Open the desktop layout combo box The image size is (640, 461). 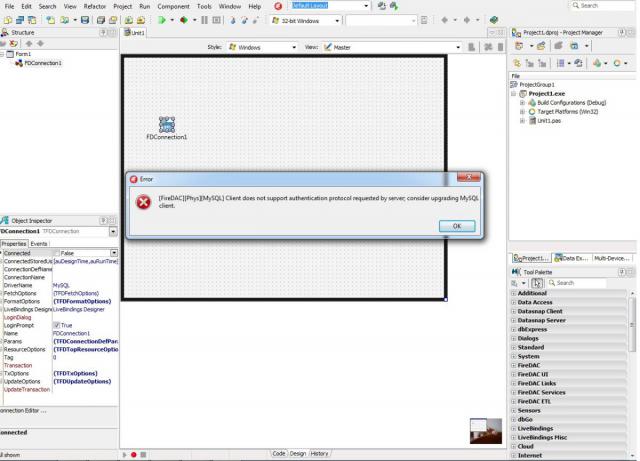(x=366, y=6)
